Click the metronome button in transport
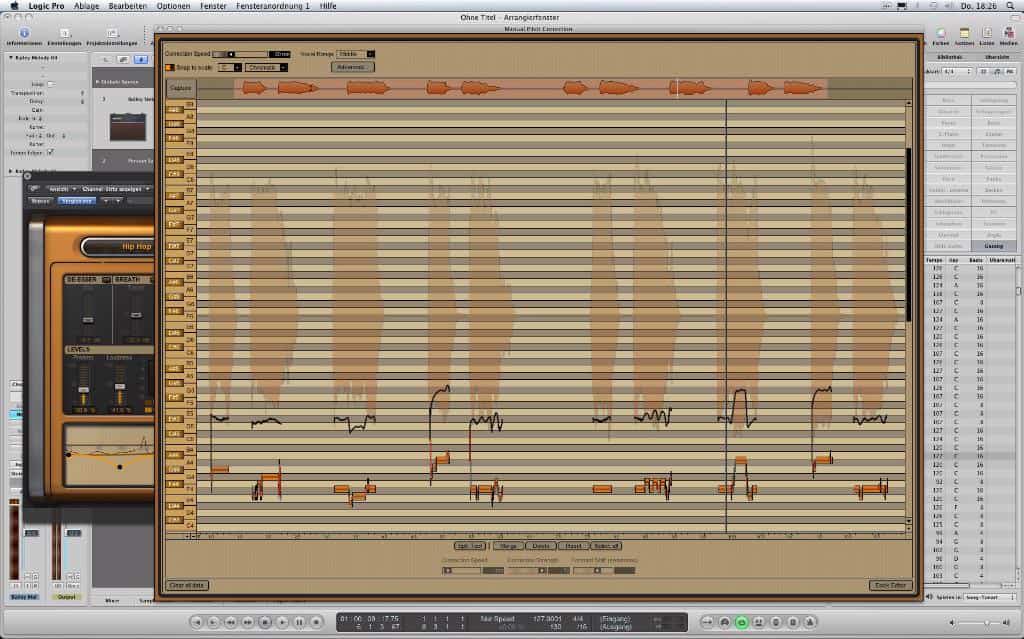Image resolution: width=1024 pixels, height=639 pixels. click(810, 622)
